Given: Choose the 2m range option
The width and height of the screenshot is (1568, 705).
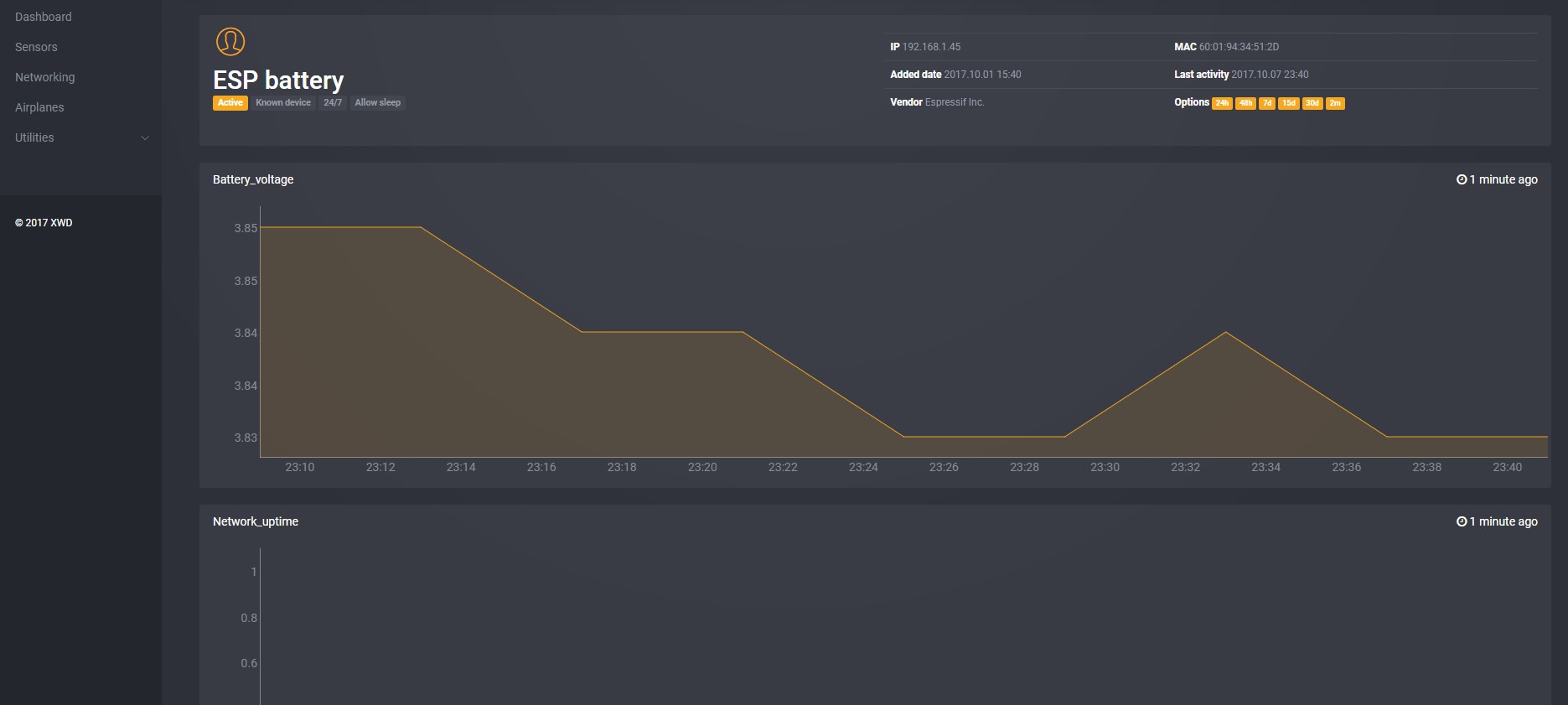Looking at the screenshot, I should [1335, 103].
